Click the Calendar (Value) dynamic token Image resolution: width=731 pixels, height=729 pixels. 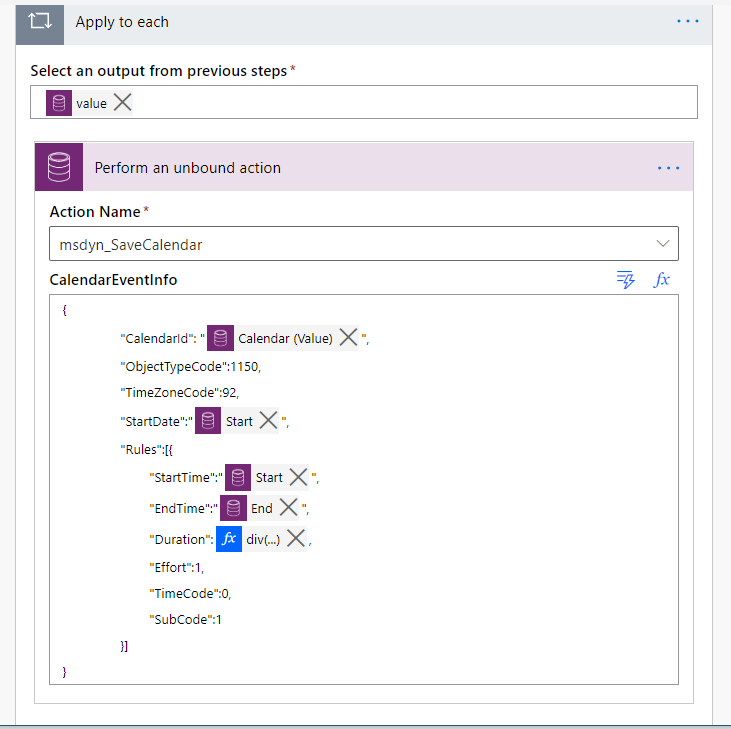(x=284, y=338)
